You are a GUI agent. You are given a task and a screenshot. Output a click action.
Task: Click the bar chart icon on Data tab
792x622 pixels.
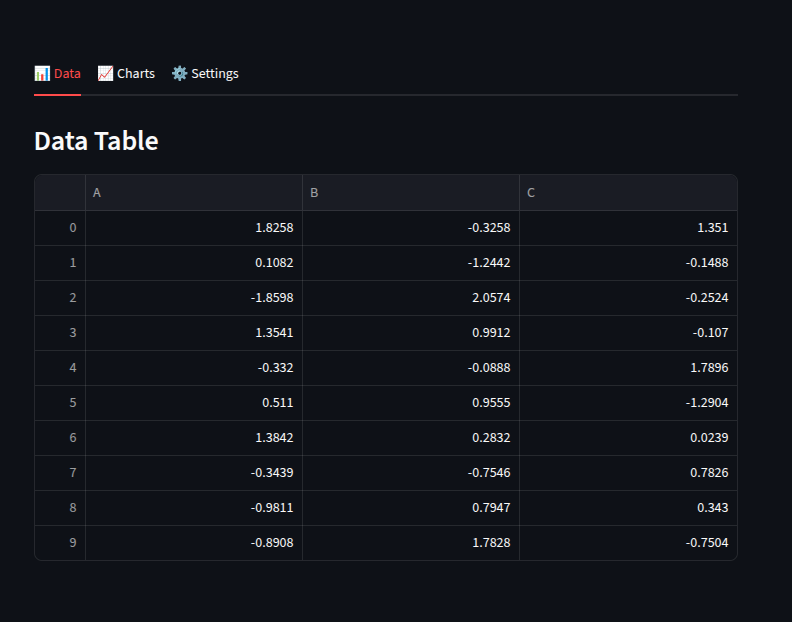[42, 73]
